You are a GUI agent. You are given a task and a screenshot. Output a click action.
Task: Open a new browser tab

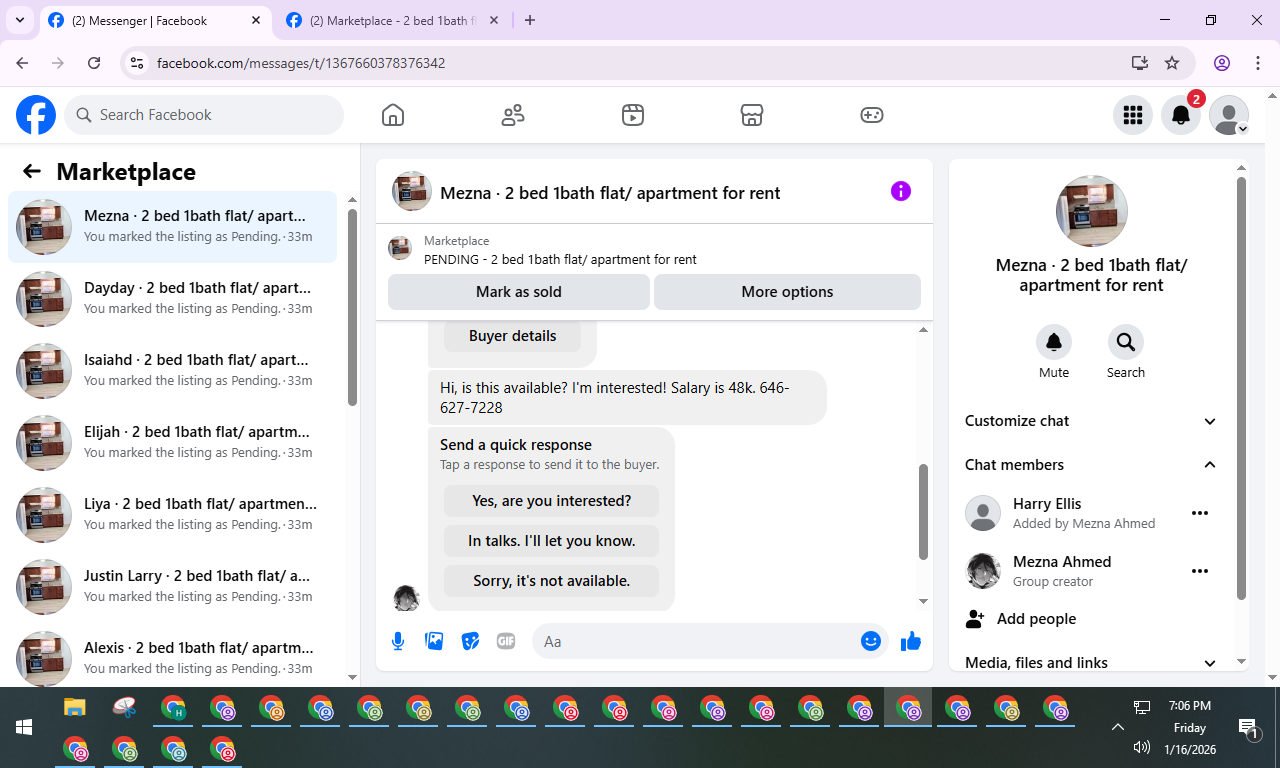coord(530,20)
